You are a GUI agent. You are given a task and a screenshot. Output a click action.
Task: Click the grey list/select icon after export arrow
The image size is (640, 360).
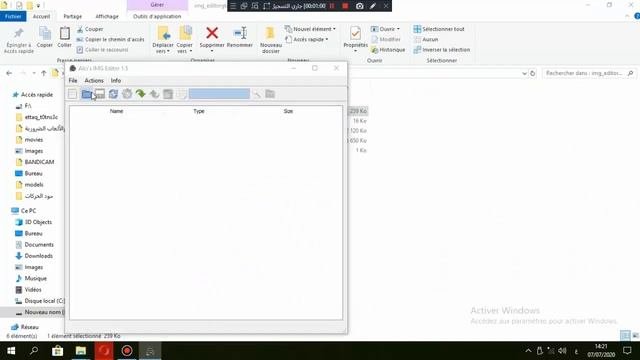[168, 94]
